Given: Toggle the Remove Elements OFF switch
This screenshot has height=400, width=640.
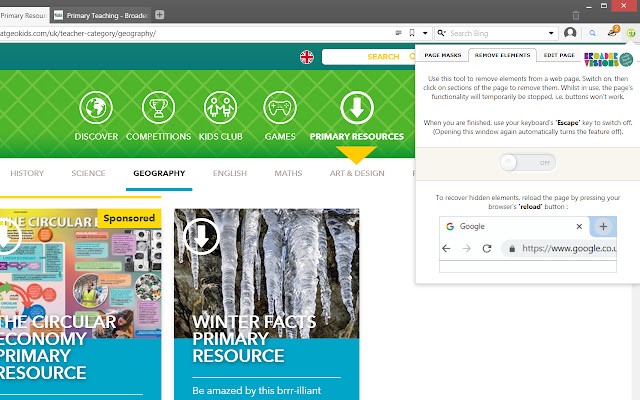Looking at the screenshot, I should pyautogui.click(x=527, y=162).
